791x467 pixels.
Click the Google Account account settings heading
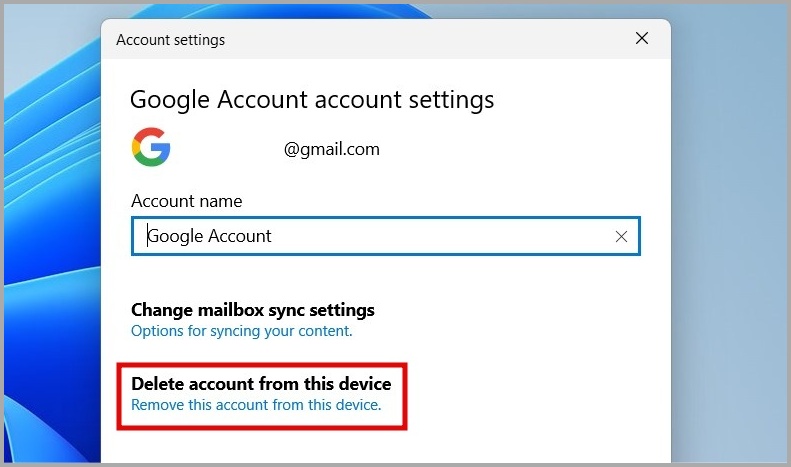click(x=312, y=100)
